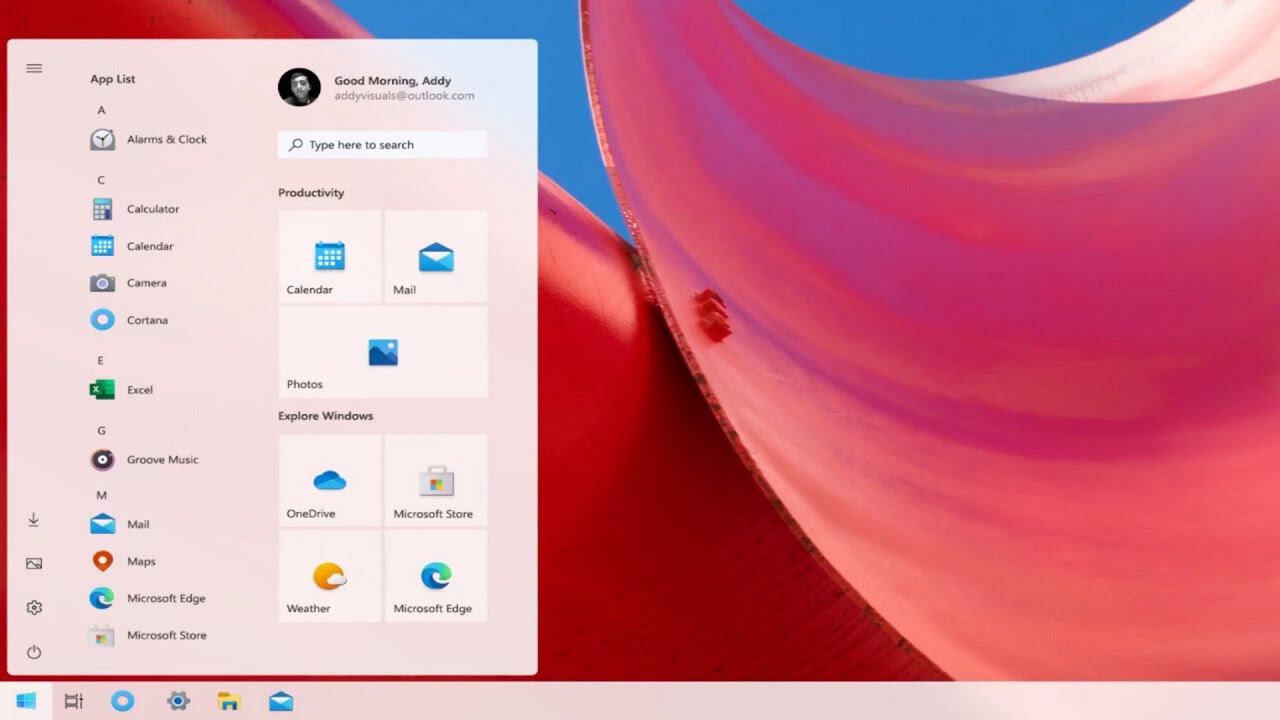The width and height of the screenshot is (1280, 720).
Task: Open Maps from the app list
Action: point(123,561)
